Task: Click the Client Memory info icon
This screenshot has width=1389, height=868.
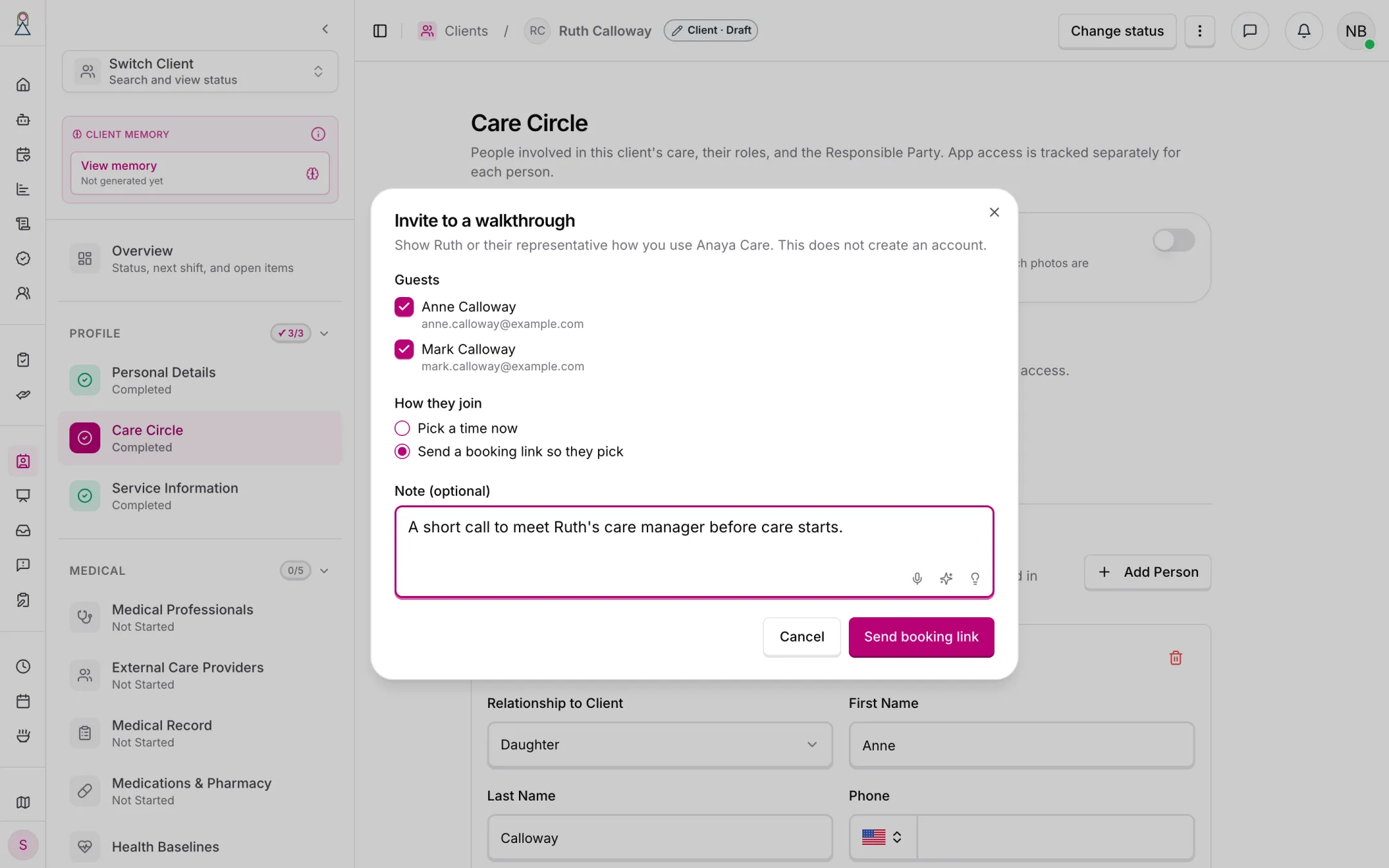Action: coord(318,134)
